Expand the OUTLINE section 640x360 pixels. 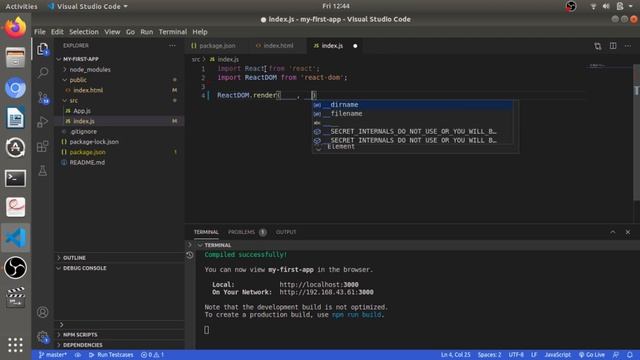(118, 258)
